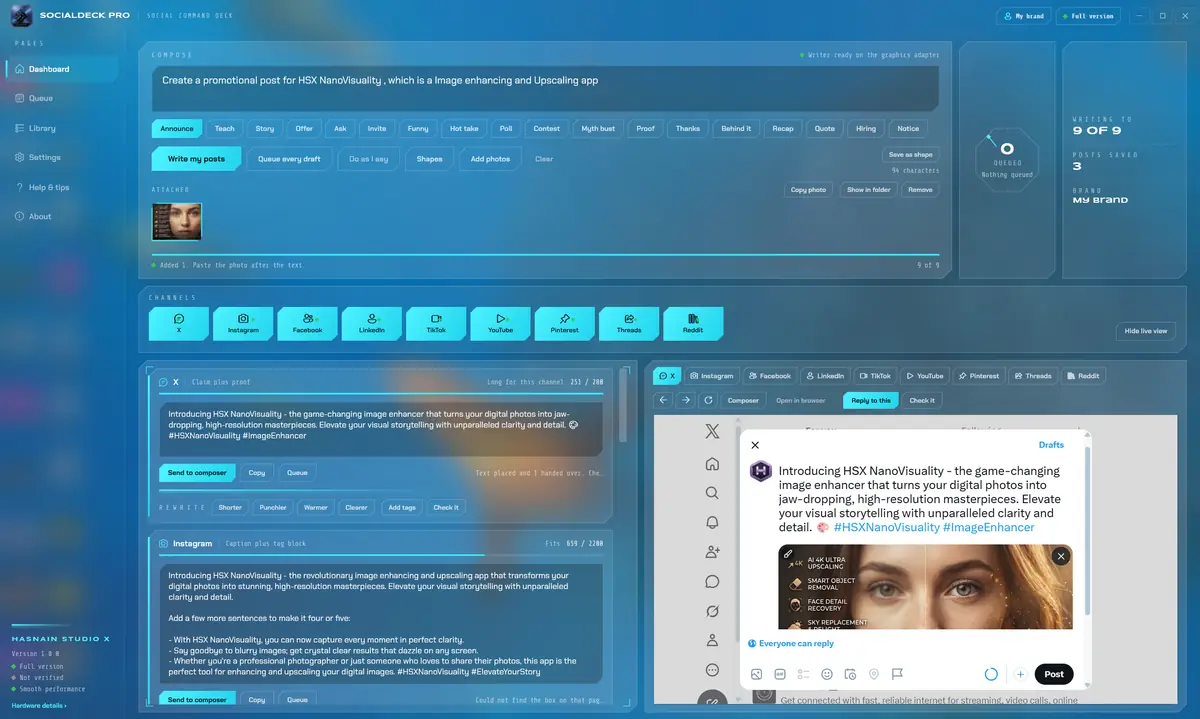Image resolution: width=1200 pixels, height=719 pixels.
Task: Switch live view to LinkedIn tab
Action: [x=825, y=376]
